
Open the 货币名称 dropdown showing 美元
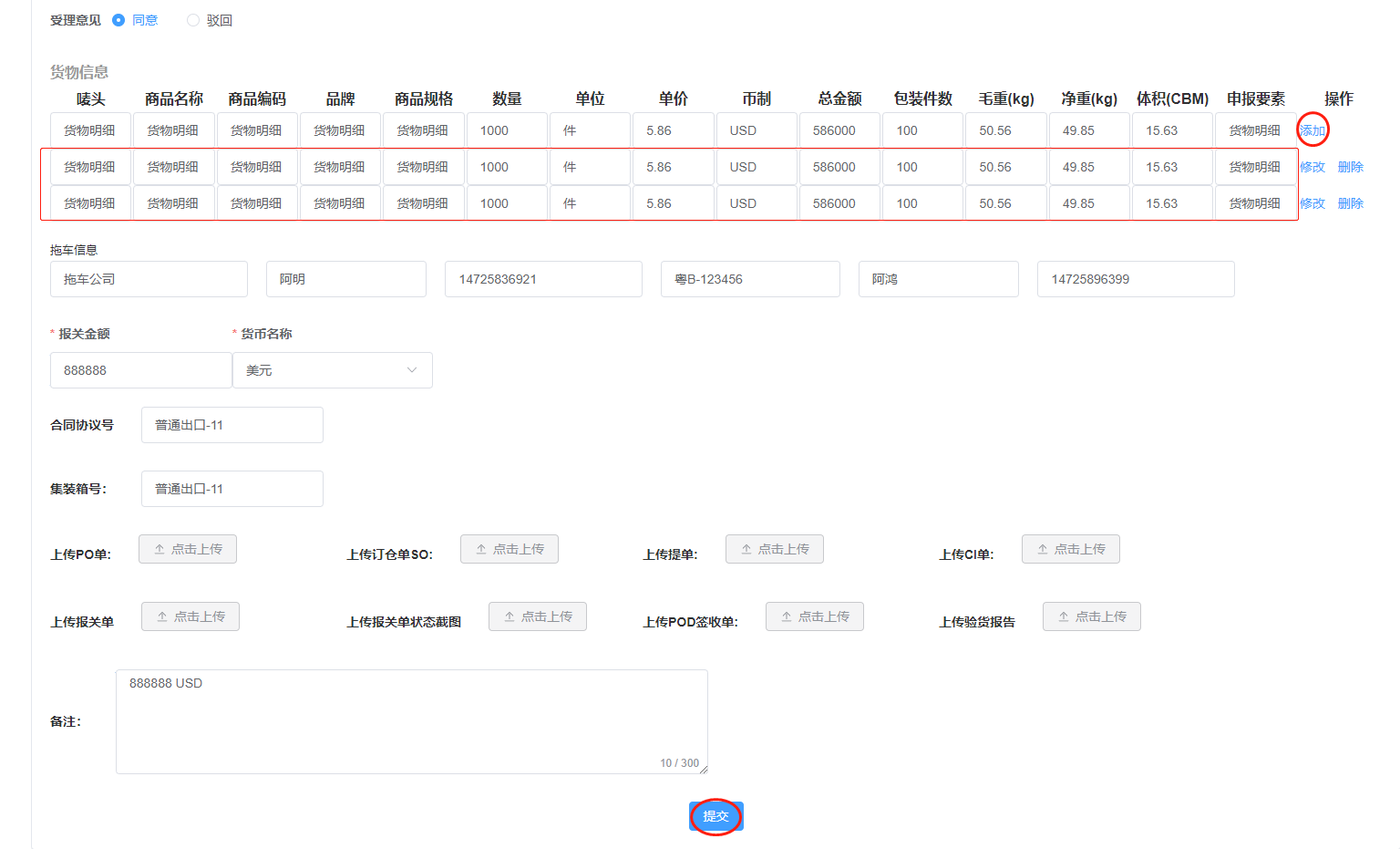click(x=333, y=370)
